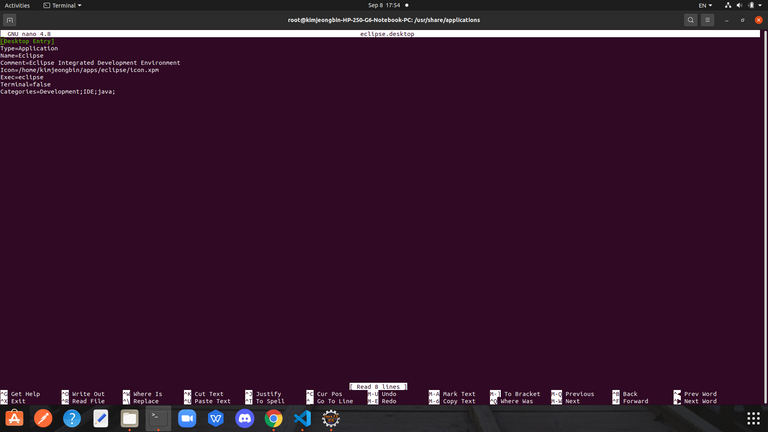Click the Justify shortcut label
Screen dimensions: 768x432
(268, 394)
